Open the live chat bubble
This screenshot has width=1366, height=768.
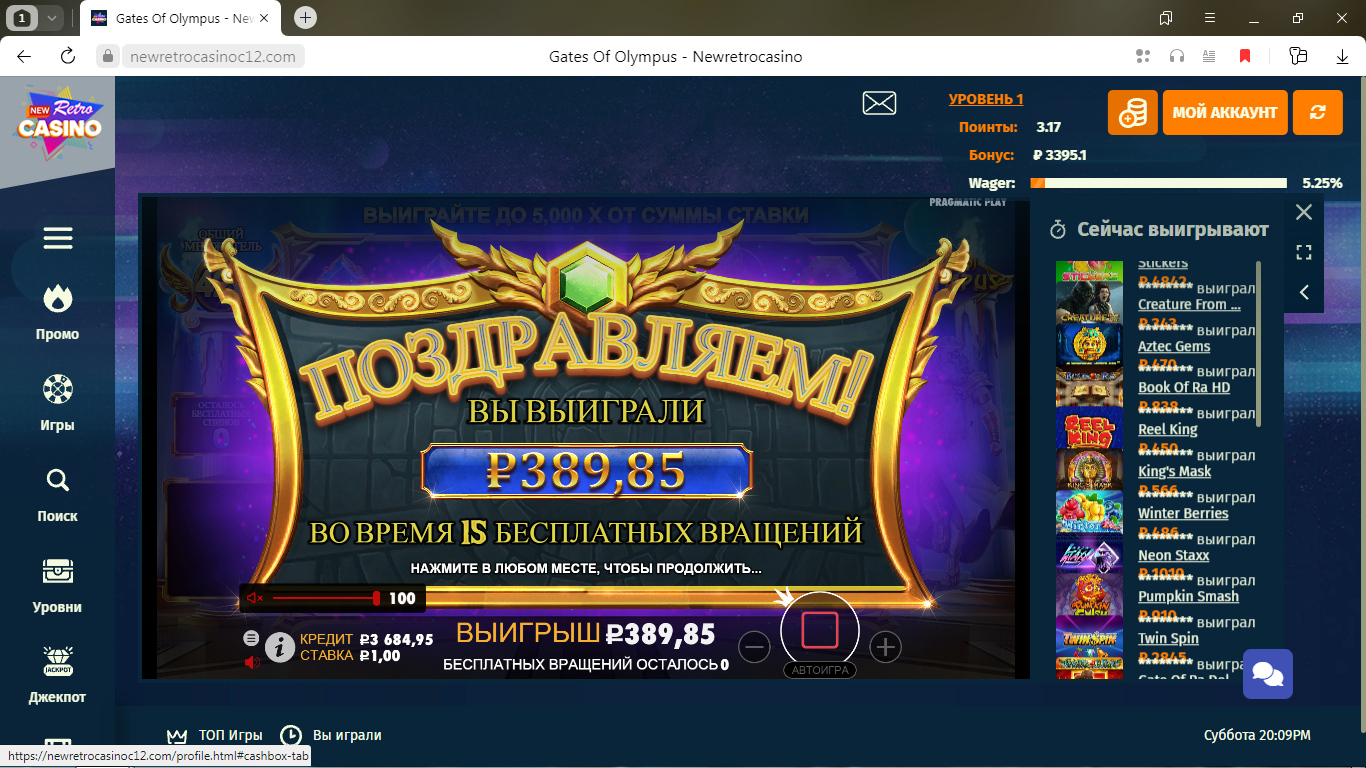click(x=1268, y=674)
